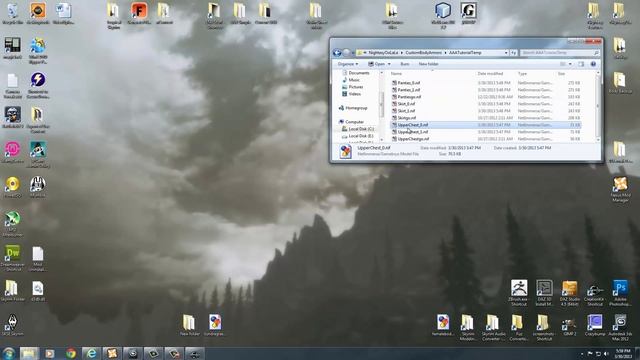Launch Dreamweaver shortcut on the desktop

click(12, 258)
